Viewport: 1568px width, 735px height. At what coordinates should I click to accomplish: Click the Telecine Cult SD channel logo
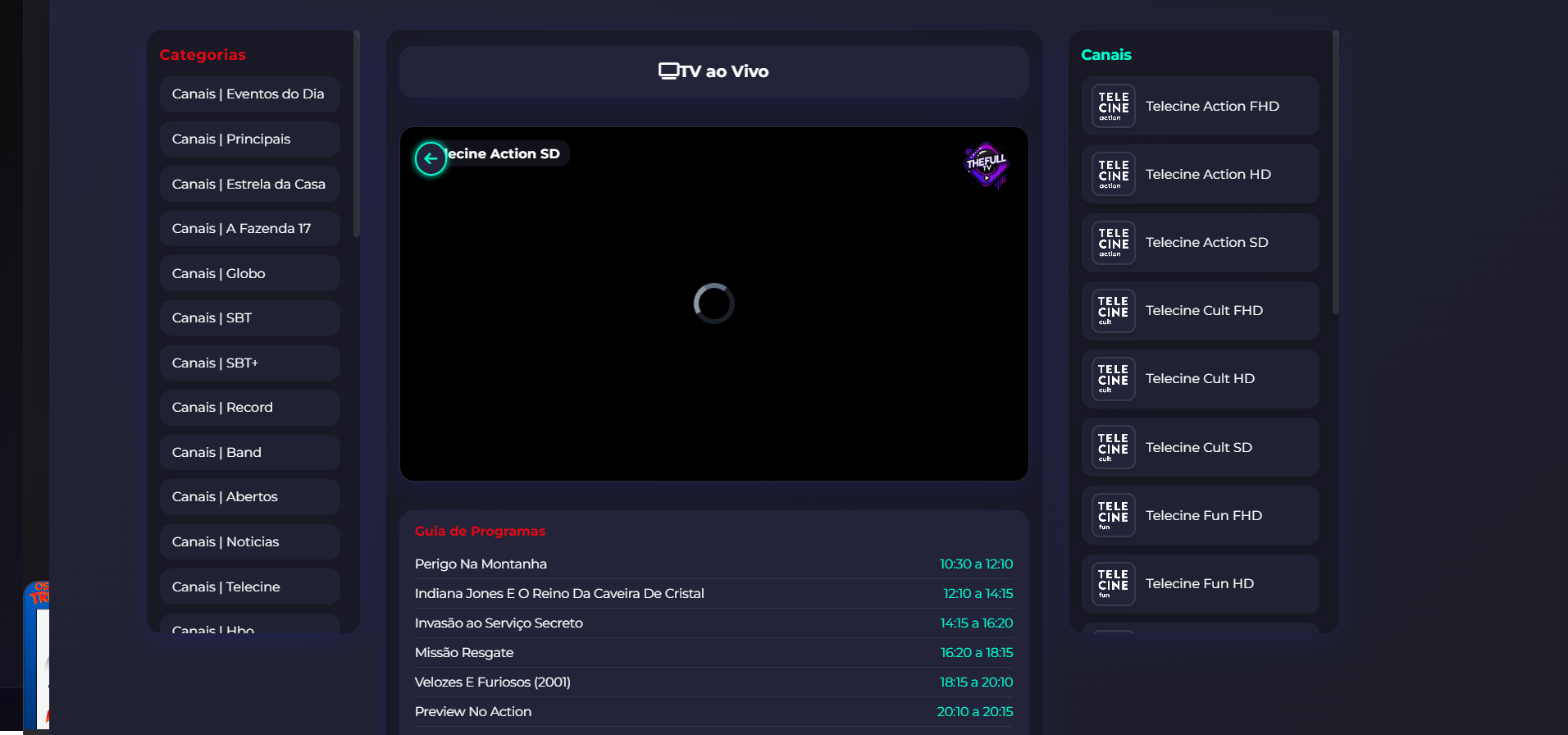point(1113,447)
